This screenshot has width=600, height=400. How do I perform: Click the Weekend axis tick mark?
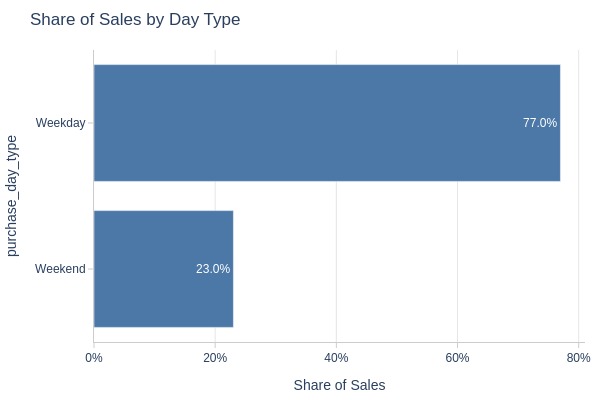tap(90, 269)
